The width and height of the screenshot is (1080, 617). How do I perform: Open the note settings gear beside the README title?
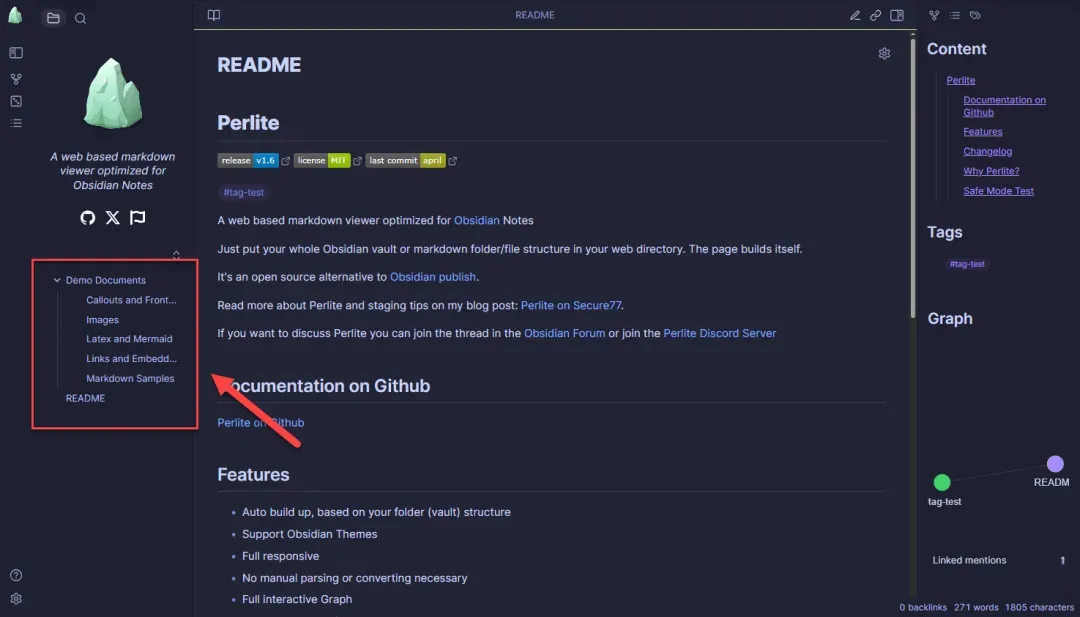tap(884, 54)
